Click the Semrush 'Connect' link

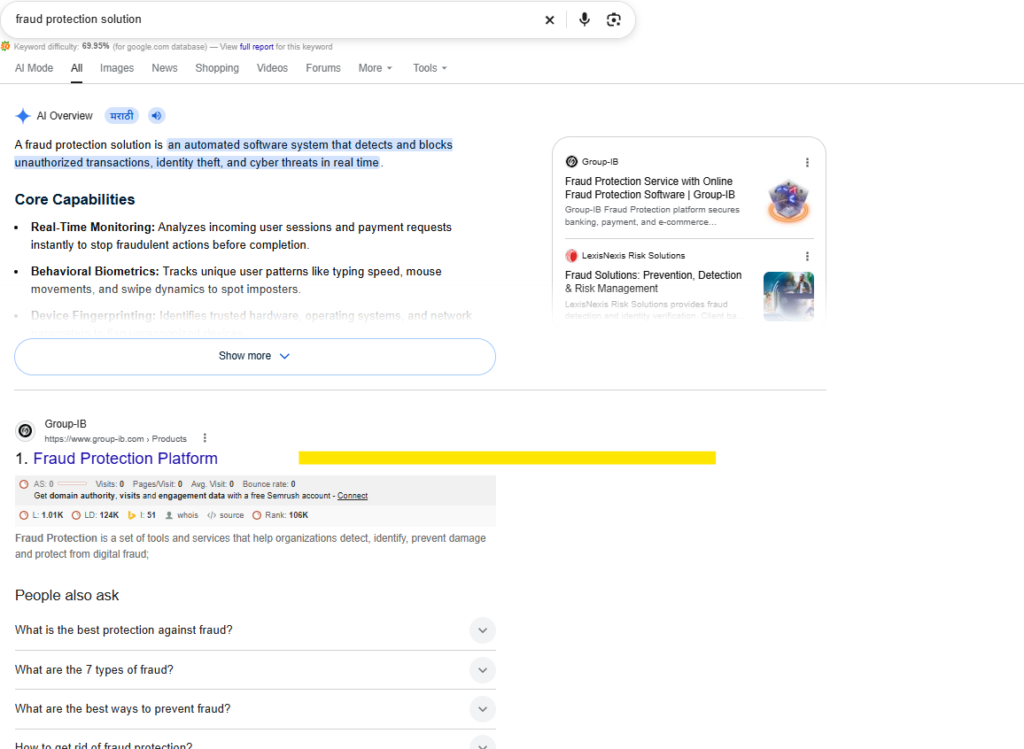point(353,496)
